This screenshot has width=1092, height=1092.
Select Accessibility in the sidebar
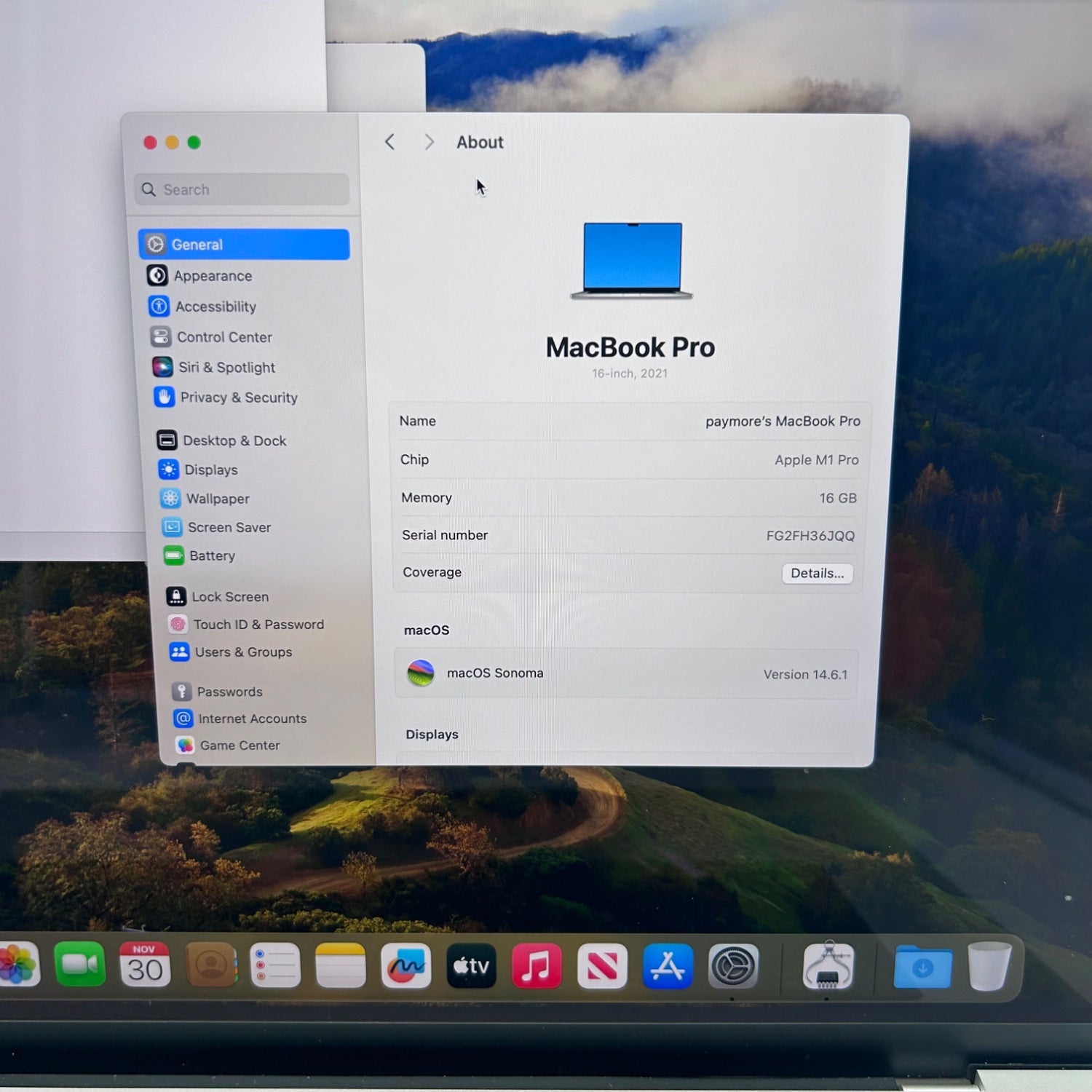point(215,306)
